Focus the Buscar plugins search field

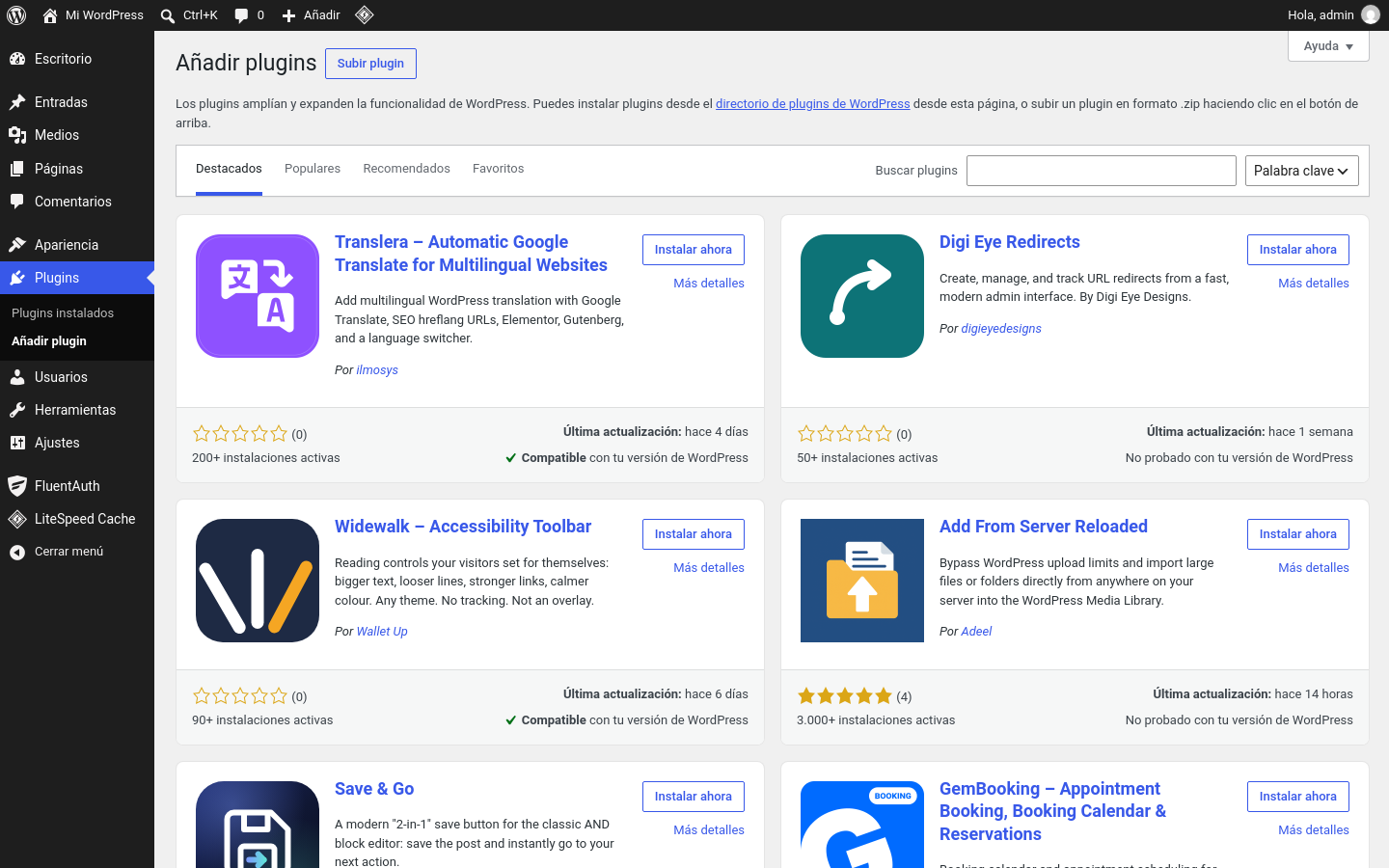pos(1102,171)
